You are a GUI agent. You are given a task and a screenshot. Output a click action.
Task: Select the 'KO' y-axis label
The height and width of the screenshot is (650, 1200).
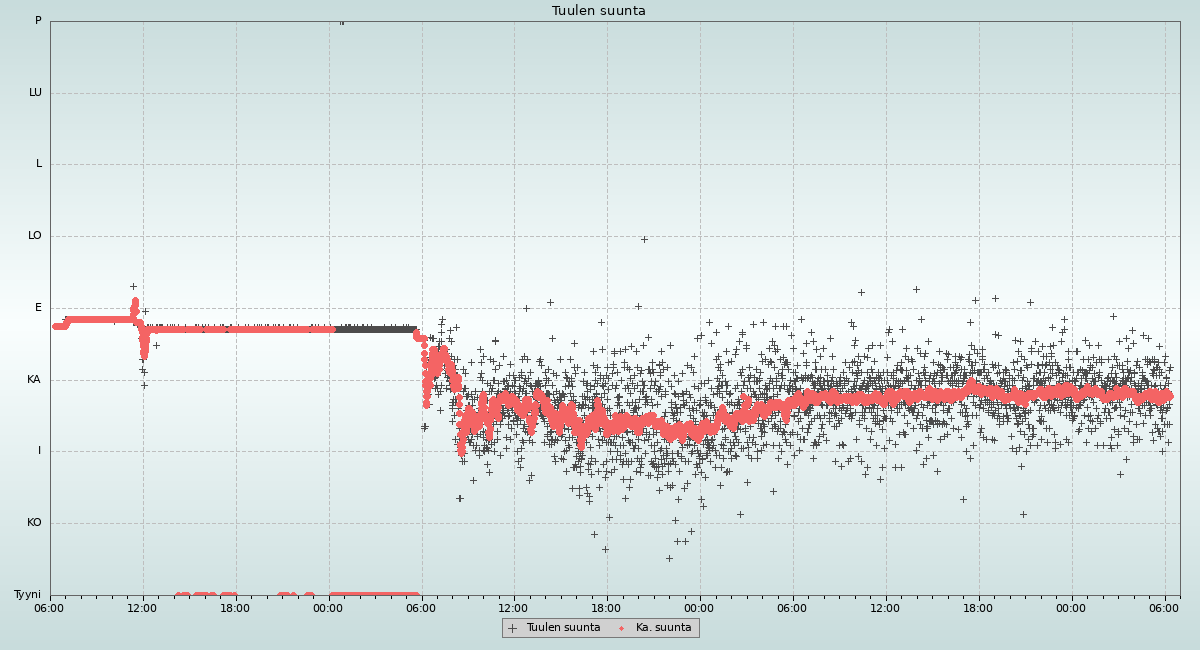coord(34,523)
